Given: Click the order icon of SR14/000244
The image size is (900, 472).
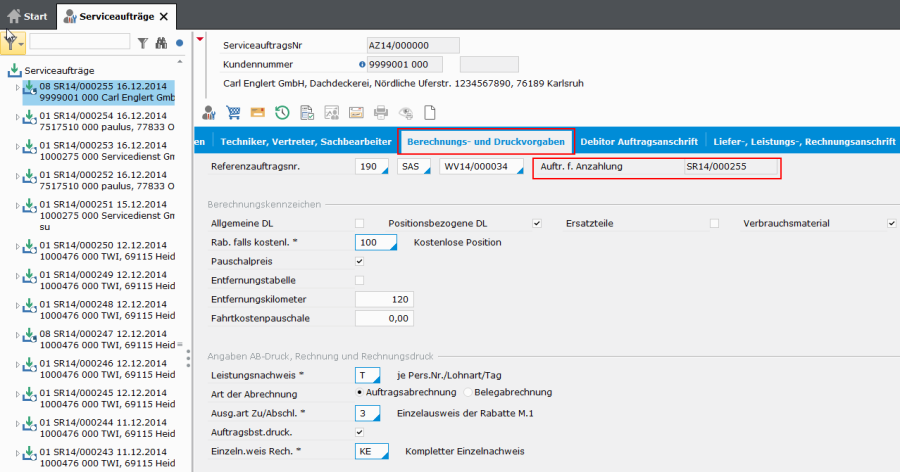Looking at the screenshot, I should [30, 425].
